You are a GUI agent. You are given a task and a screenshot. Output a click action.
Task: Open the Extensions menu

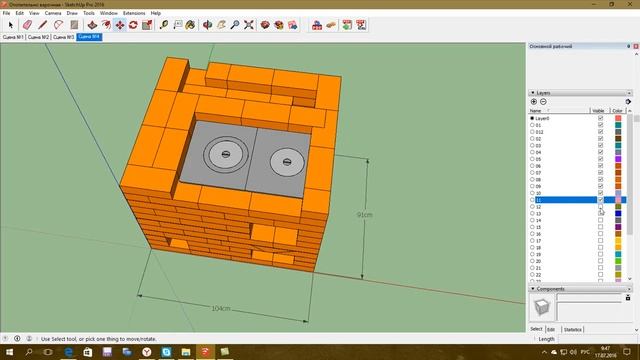[x=134, y=13]
